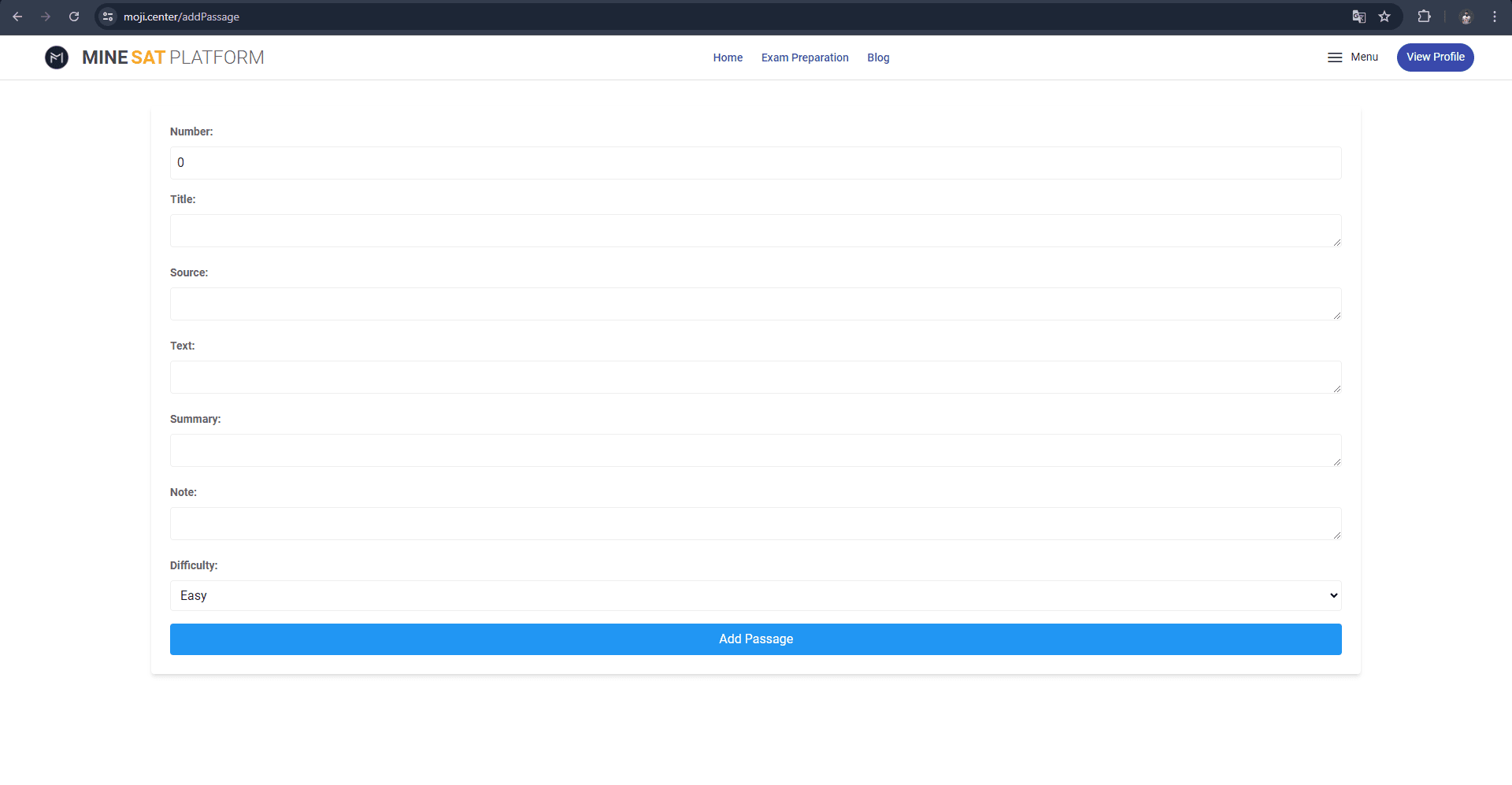Open the View Profile button
Viewport: 1512px width, 785px height.
pyautogui.click(x=1435, y=57)
